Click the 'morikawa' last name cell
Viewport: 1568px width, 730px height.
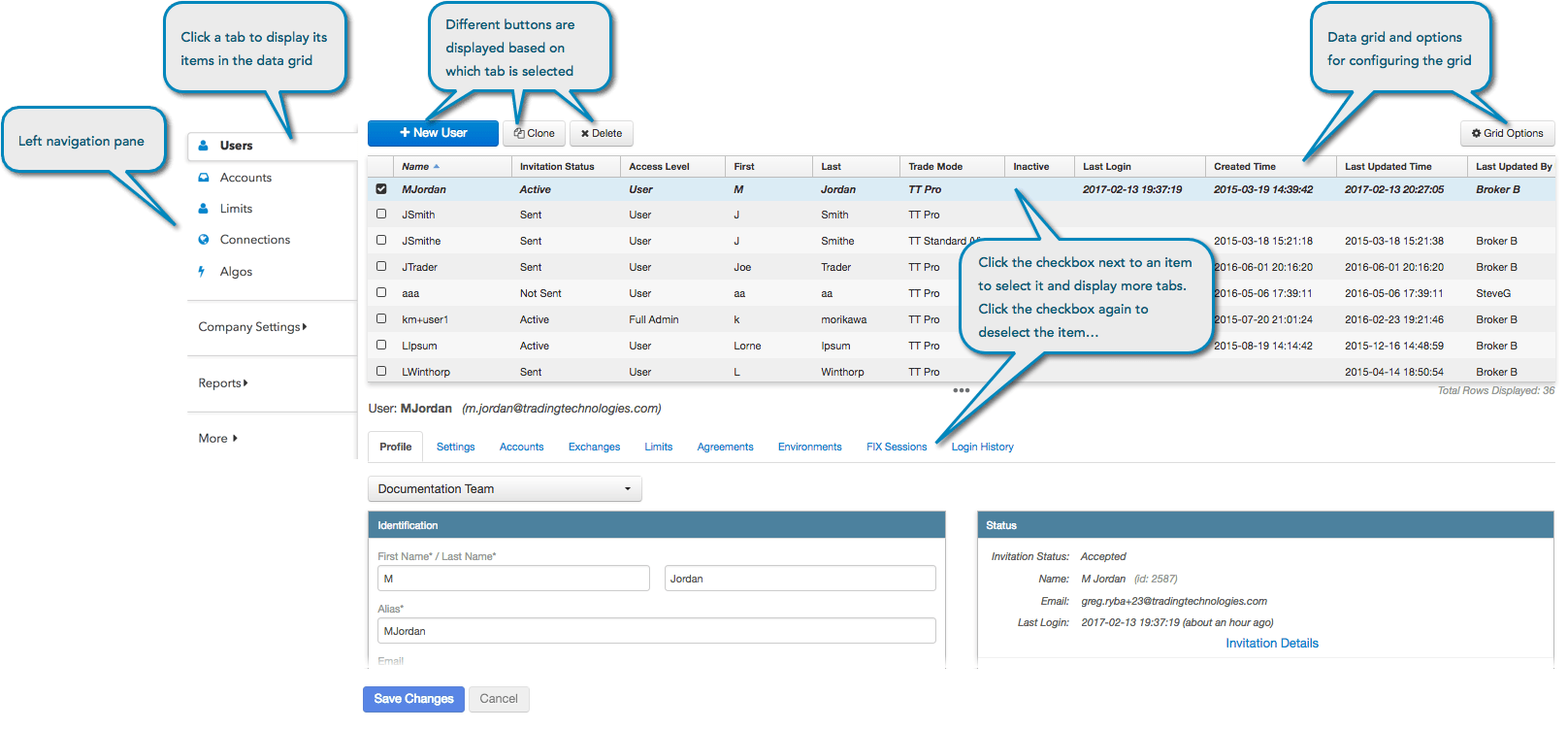click(x=844, y=319)
